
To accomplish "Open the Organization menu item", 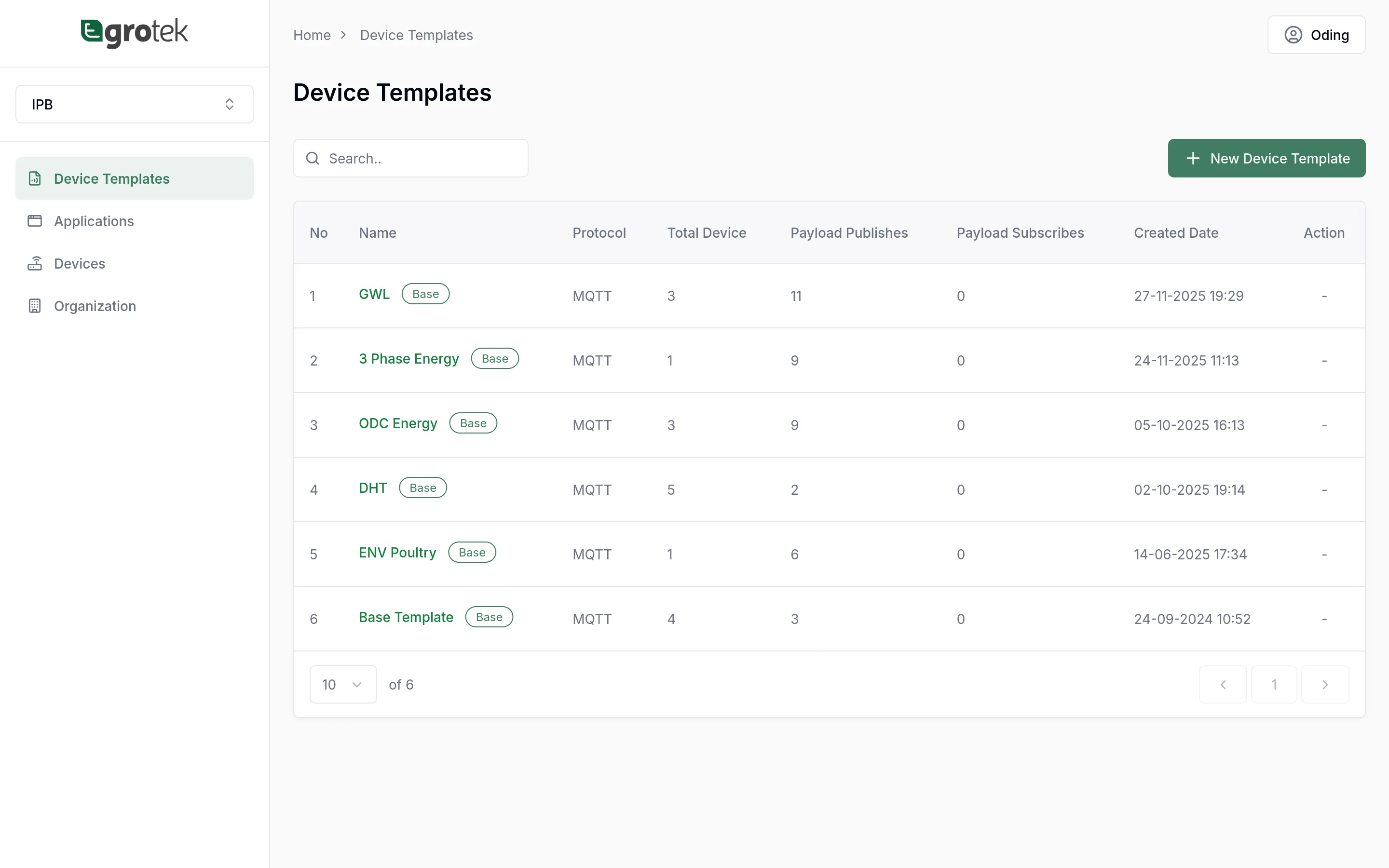I will pos(95,306).
